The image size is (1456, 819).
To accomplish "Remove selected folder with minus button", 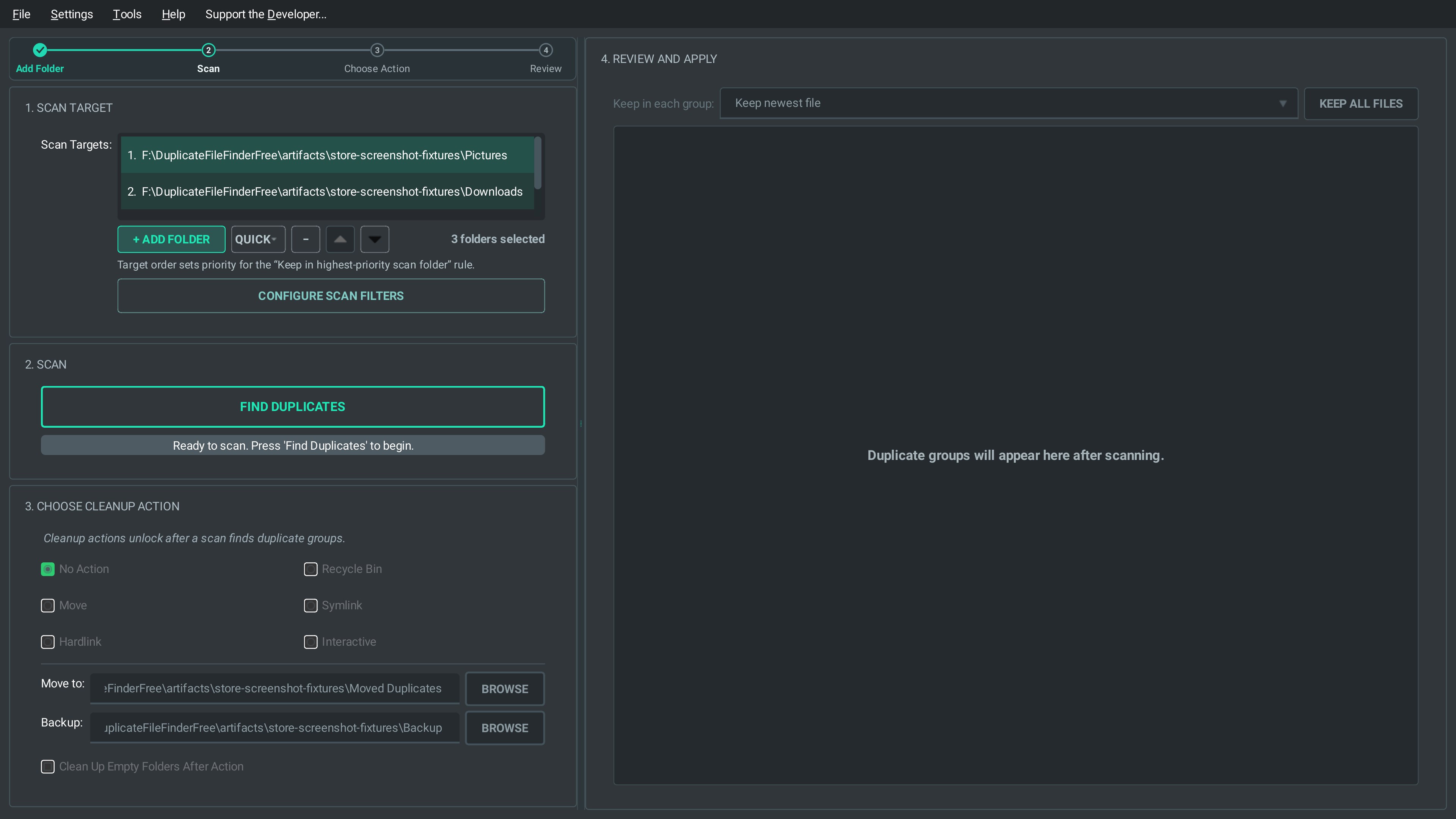I will 306,239.
